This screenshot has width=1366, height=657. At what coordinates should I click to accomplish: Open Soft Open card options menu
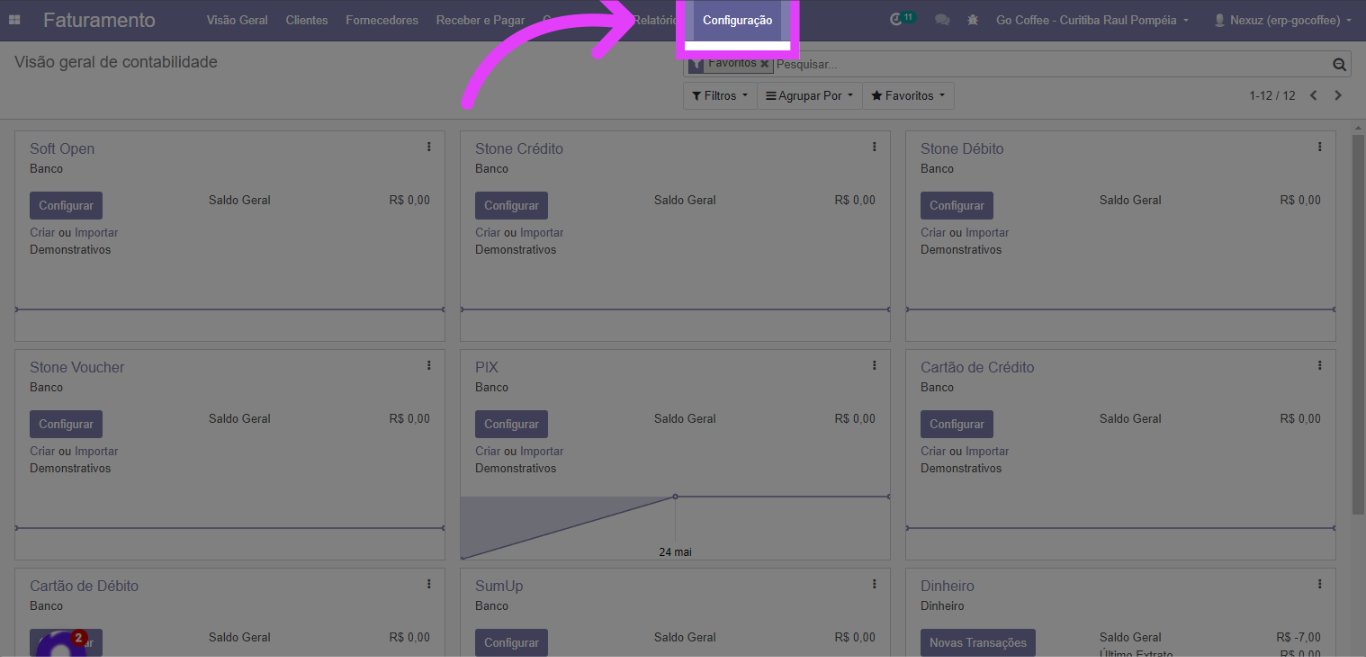click(429, 147)
